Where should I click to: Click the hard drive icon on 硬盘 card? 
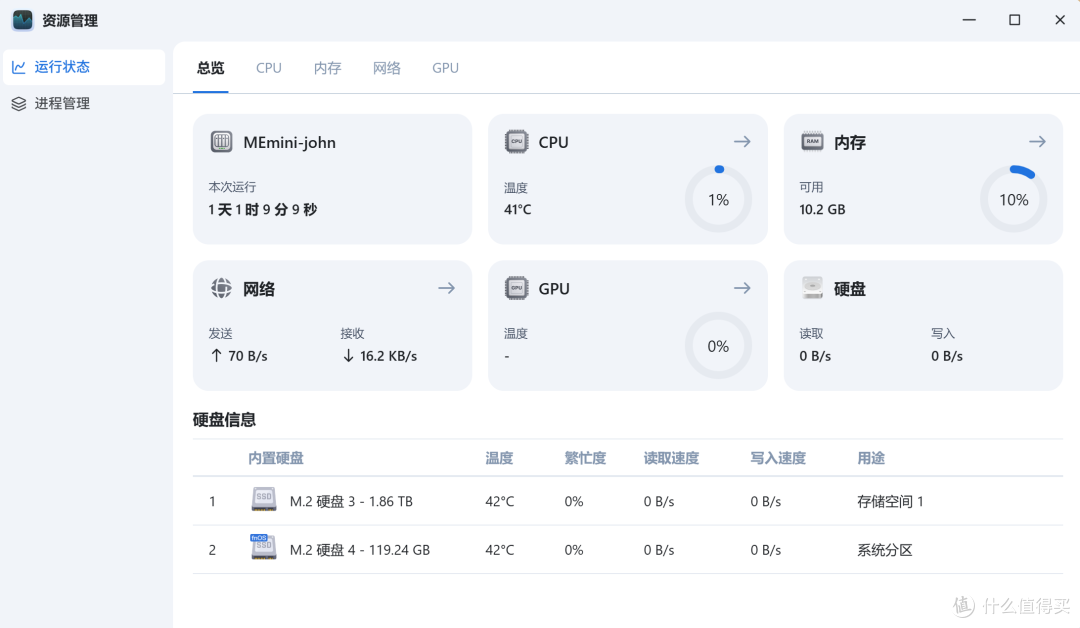coord(812,288)
